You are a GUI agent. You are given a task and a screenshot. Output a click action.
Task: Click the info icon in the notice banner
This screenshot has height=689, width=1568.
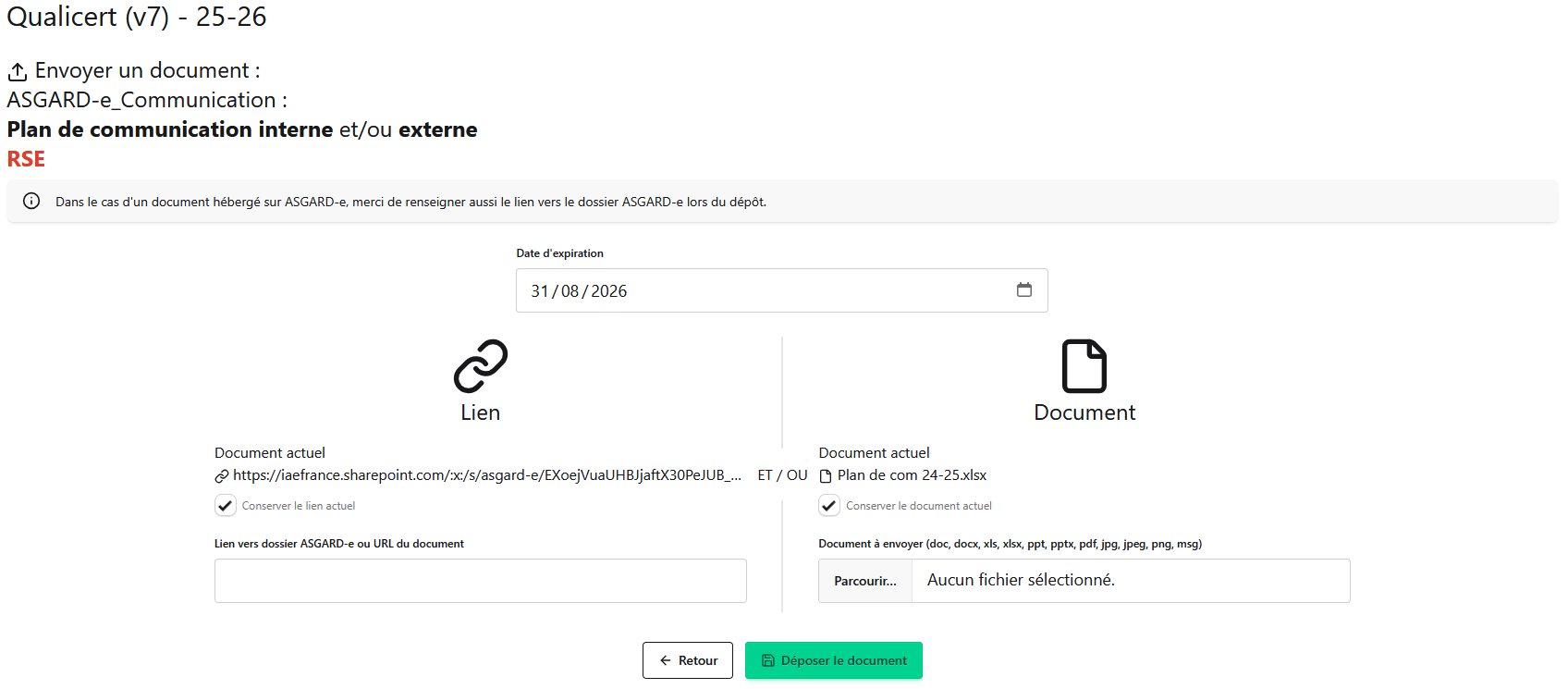(31, 202)
